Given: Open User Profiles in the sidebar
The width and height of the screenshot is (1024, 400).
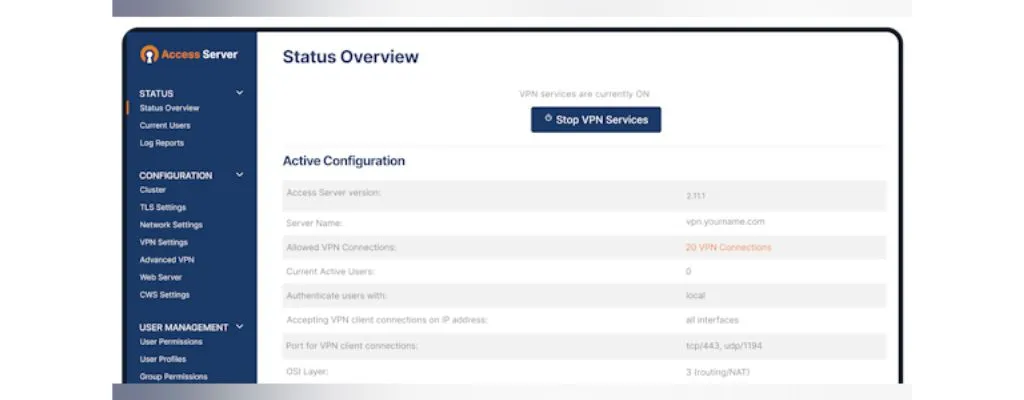Looking at the screenshot, I should coord(163,359).
